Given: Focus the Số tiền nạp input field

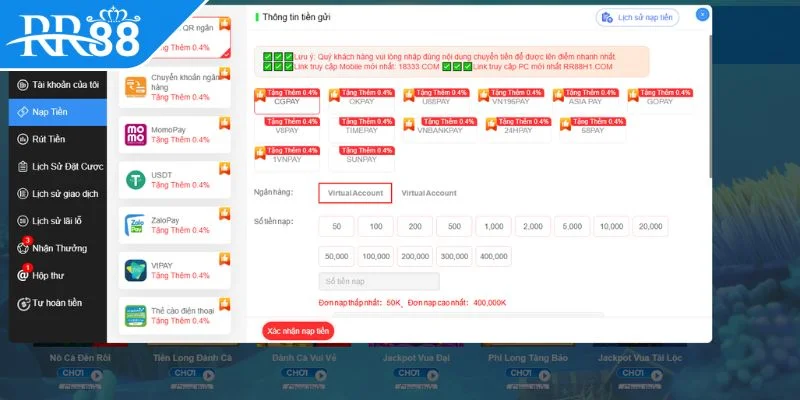Looking at the screenshot, I should [x=379, y=282].
